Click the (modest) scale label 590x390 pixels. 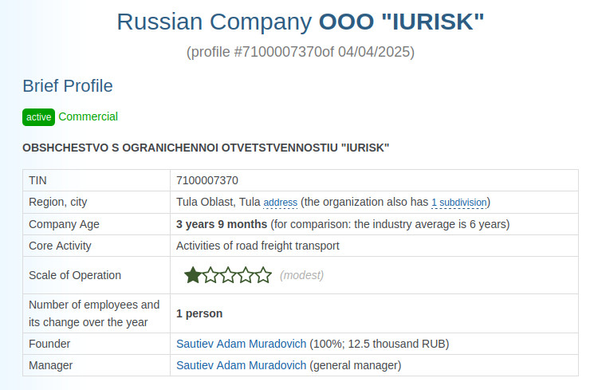301,275
